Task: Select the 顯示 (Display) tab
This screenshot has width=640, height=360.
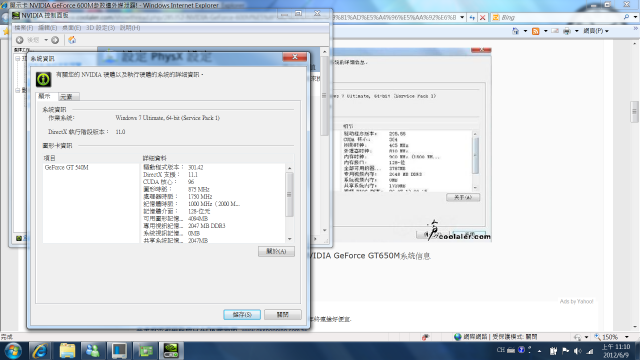Action: (x=45, y=96)
